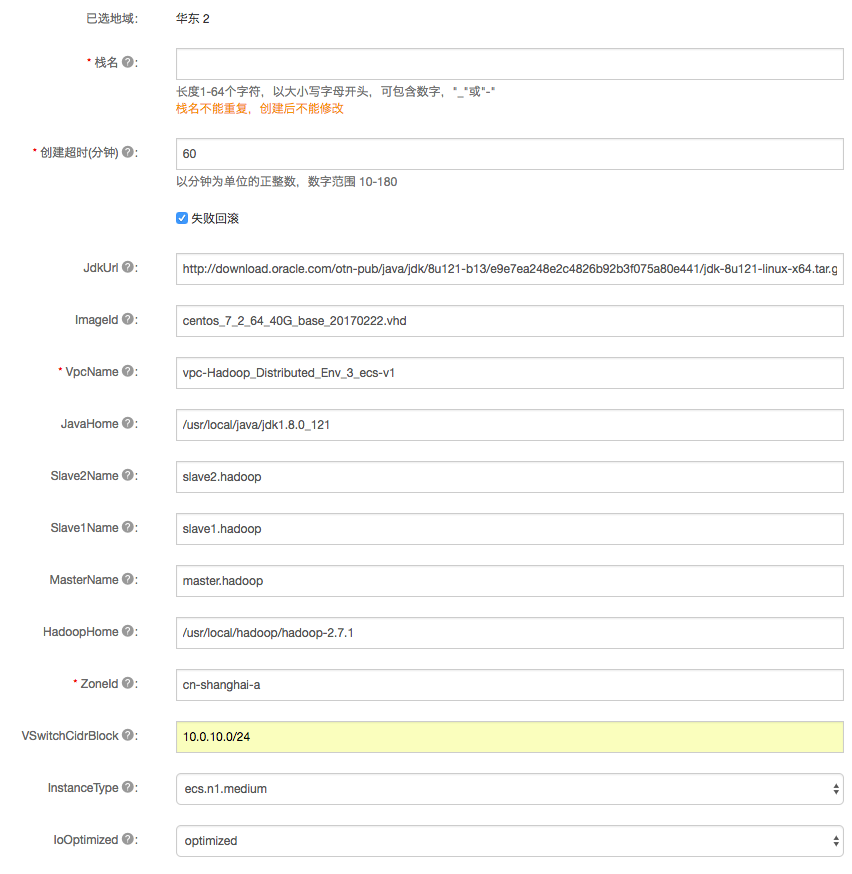The height and width of the screenshot is (874, 852).
Task: Click help icon next to 创建超时(分钟)
Action: [x=128, y=152]
